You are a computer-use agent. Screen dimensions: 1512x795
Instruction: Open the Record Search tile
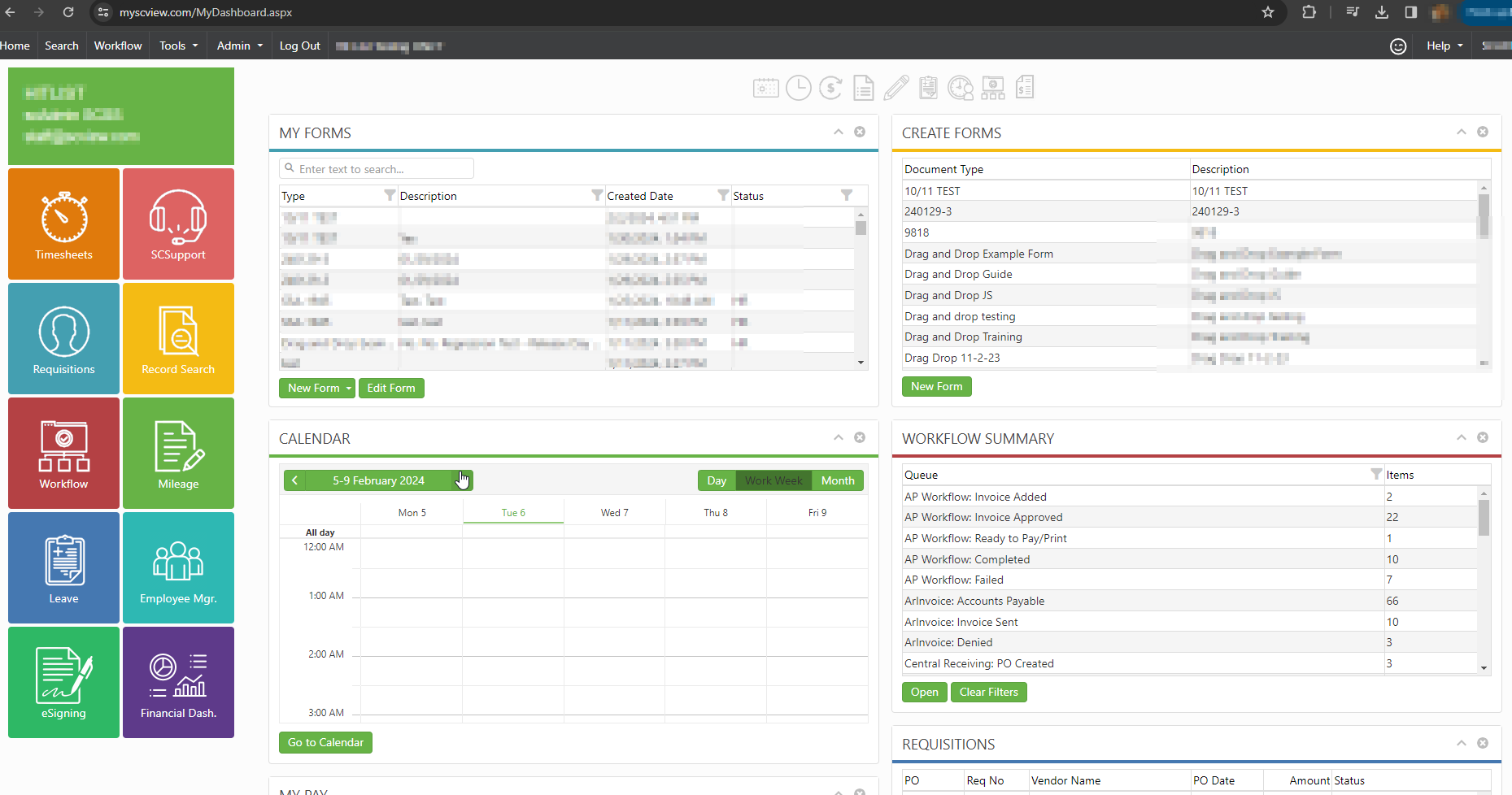[178, 338]
